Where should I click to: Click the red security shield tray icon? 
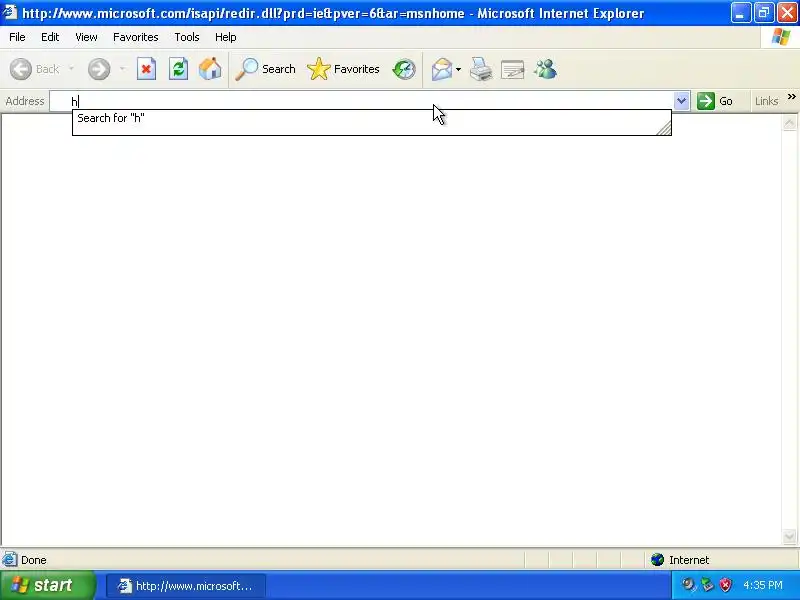tap(725, 585)
